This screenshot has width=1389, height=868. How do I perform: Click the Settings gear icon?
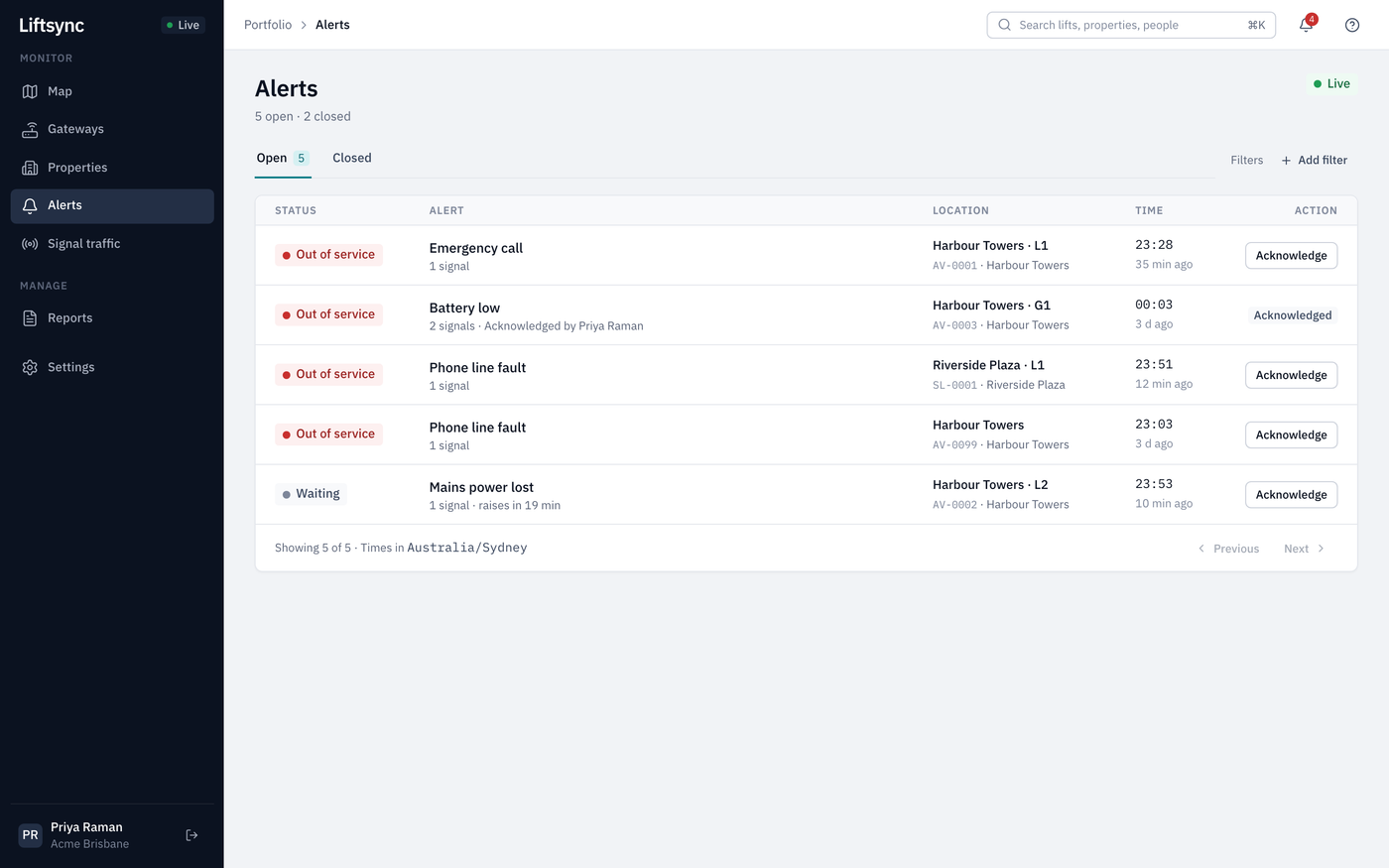[30, 367]
